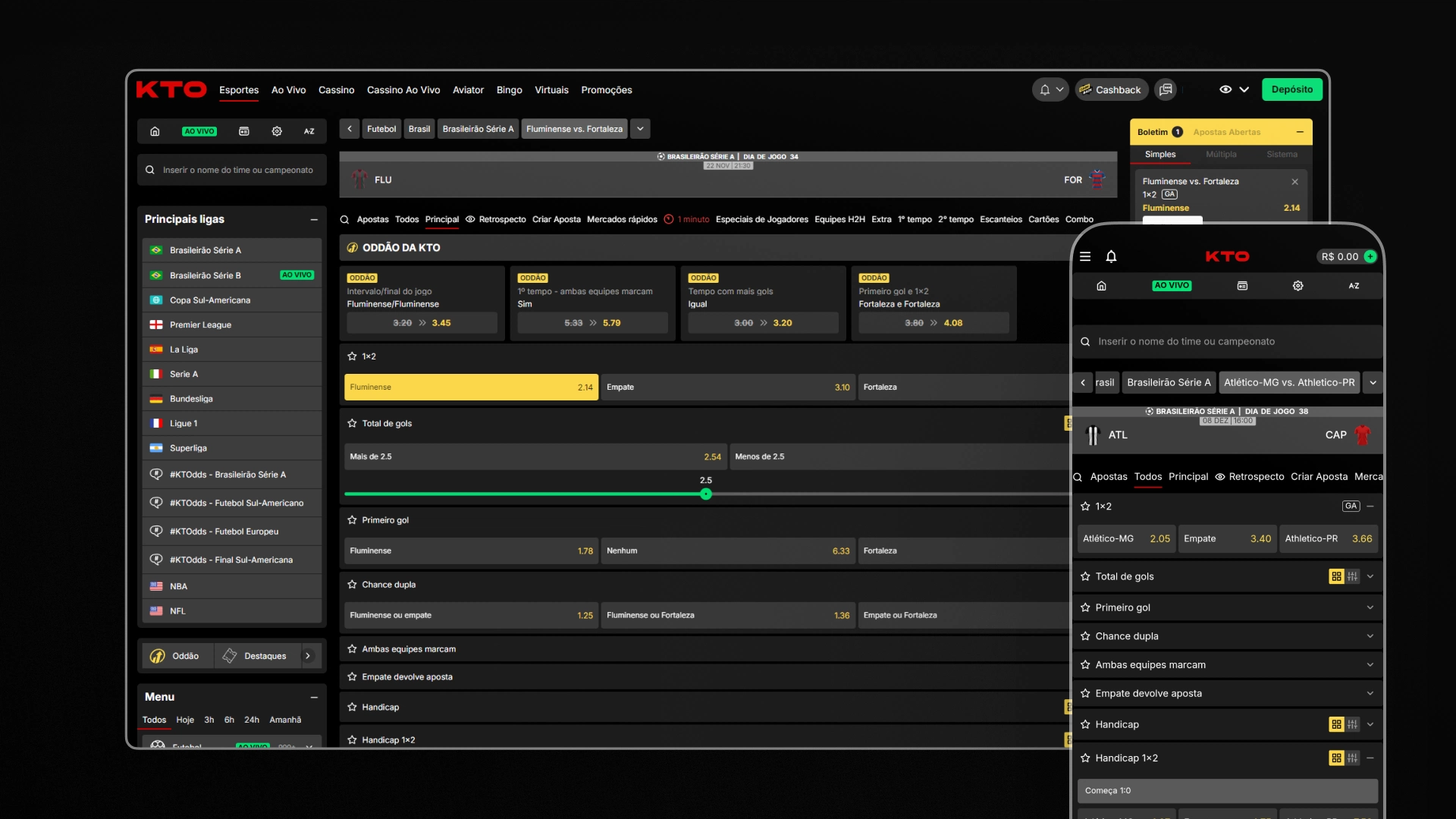
Task: Remove Fluminense vs. Fortaleza from betslip
Action: point(1295,182)
